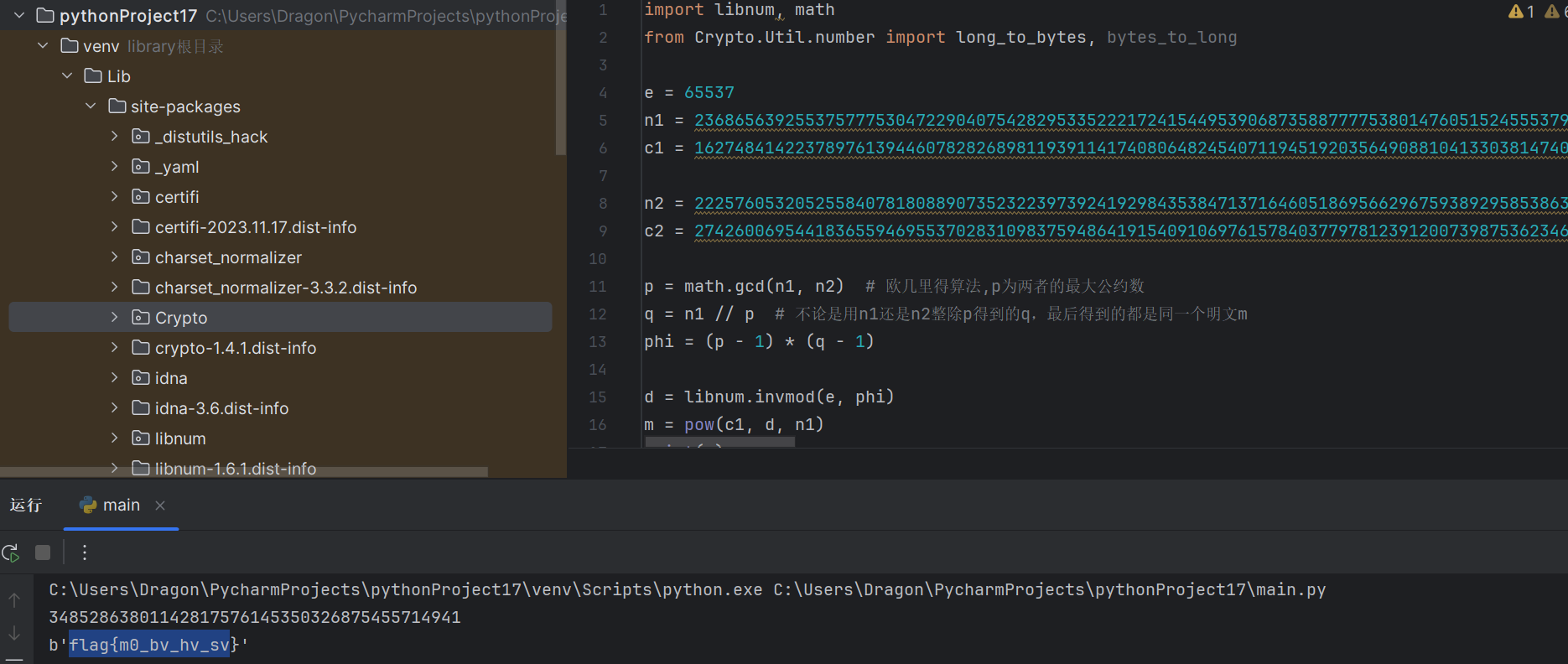Click line number 11 in the gutter
Screen dimensions: 1568x664
coord(597,287)
